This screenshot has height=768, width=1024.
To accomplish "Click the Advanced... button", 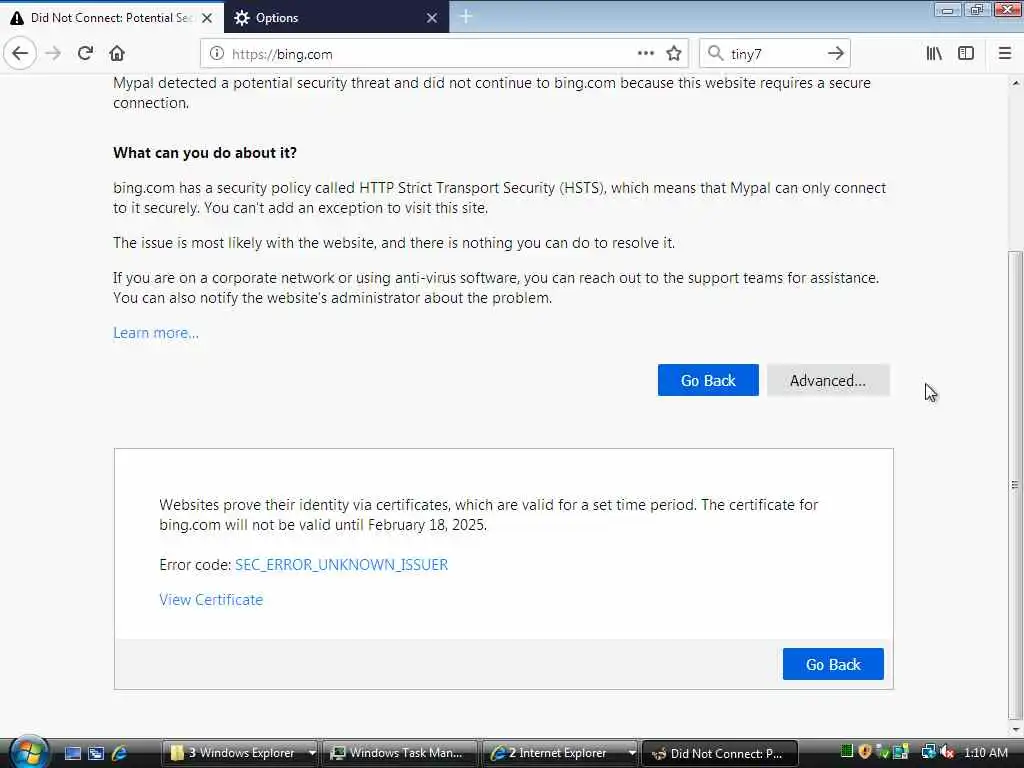I will [x=828, y=380].
